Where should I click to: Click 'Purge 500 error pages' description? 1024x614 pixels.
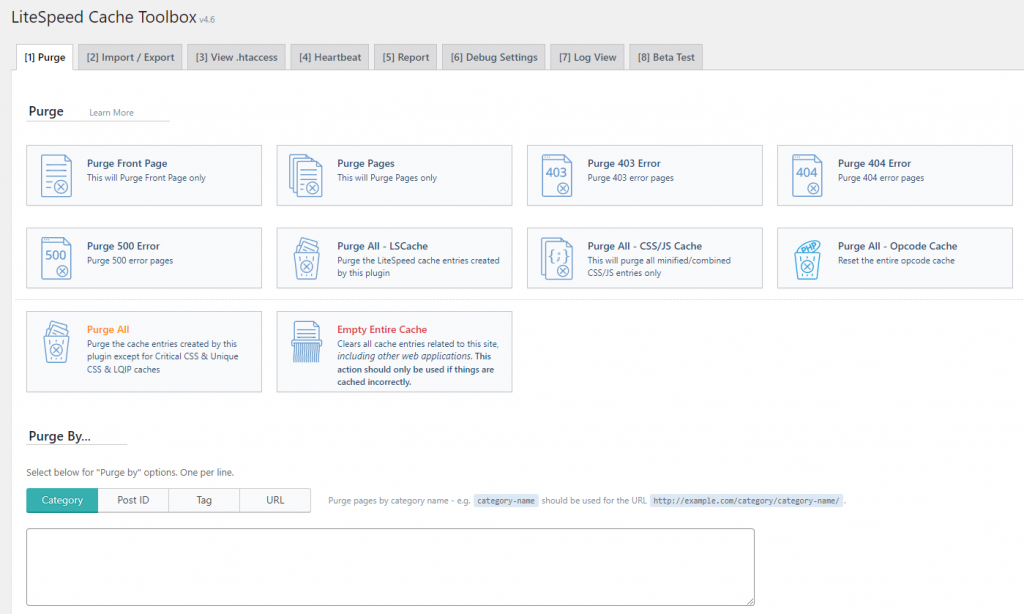[130, 261]
